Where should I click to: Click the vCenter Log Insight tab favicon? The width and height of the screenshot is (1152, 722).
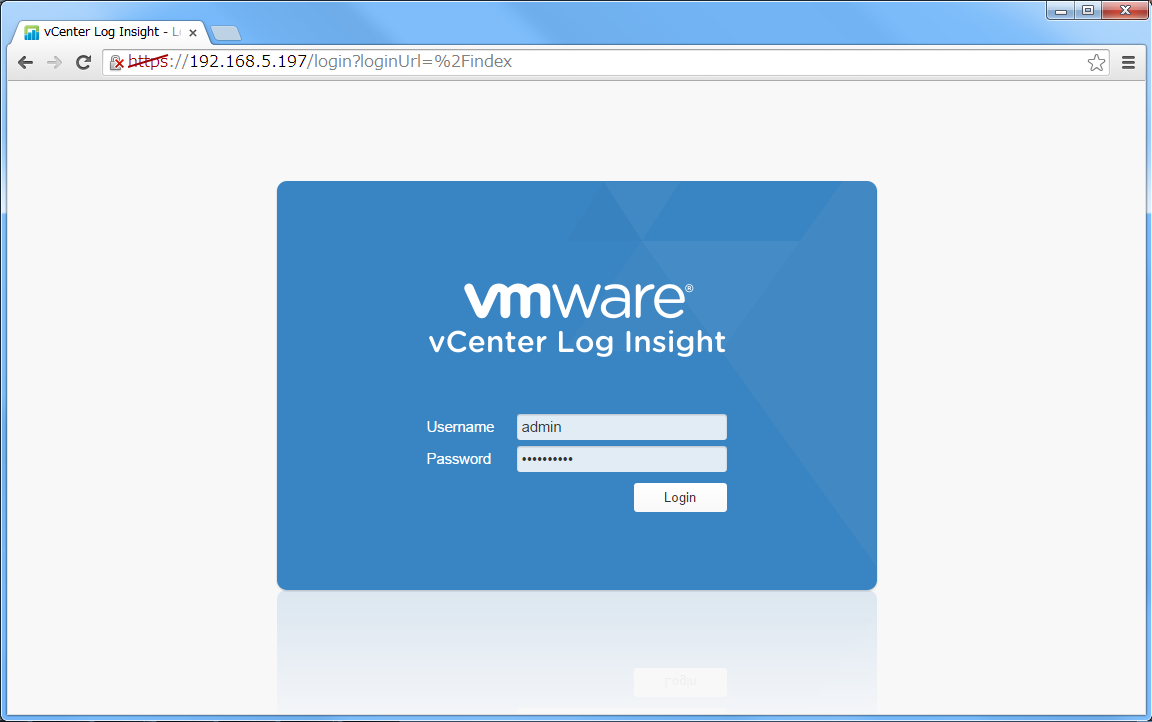point(32,33)
